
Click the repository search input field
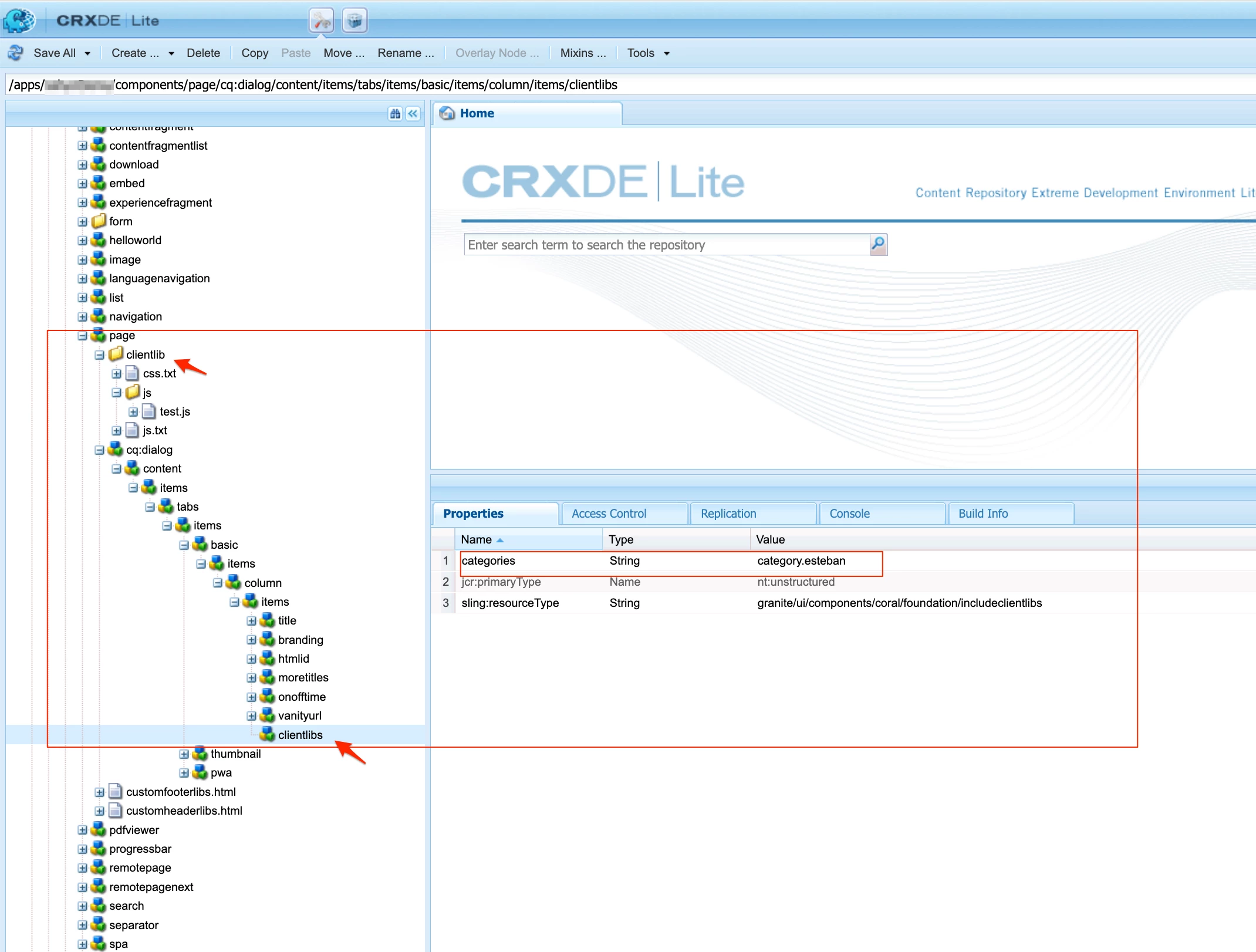click(x=666, y=245)
